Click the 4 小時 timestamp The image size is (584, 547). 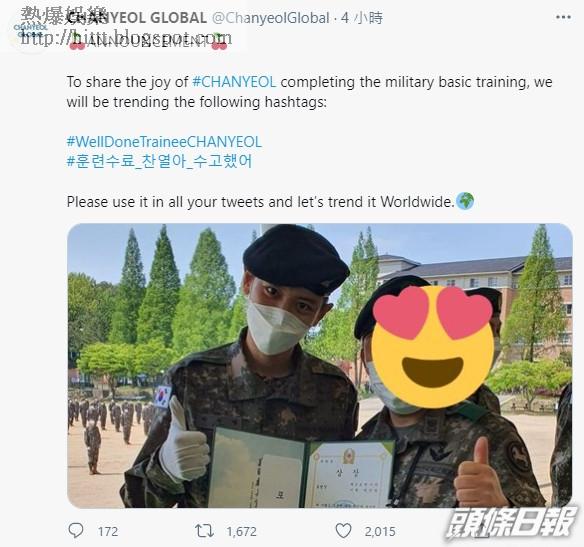[x=362, y=18]
